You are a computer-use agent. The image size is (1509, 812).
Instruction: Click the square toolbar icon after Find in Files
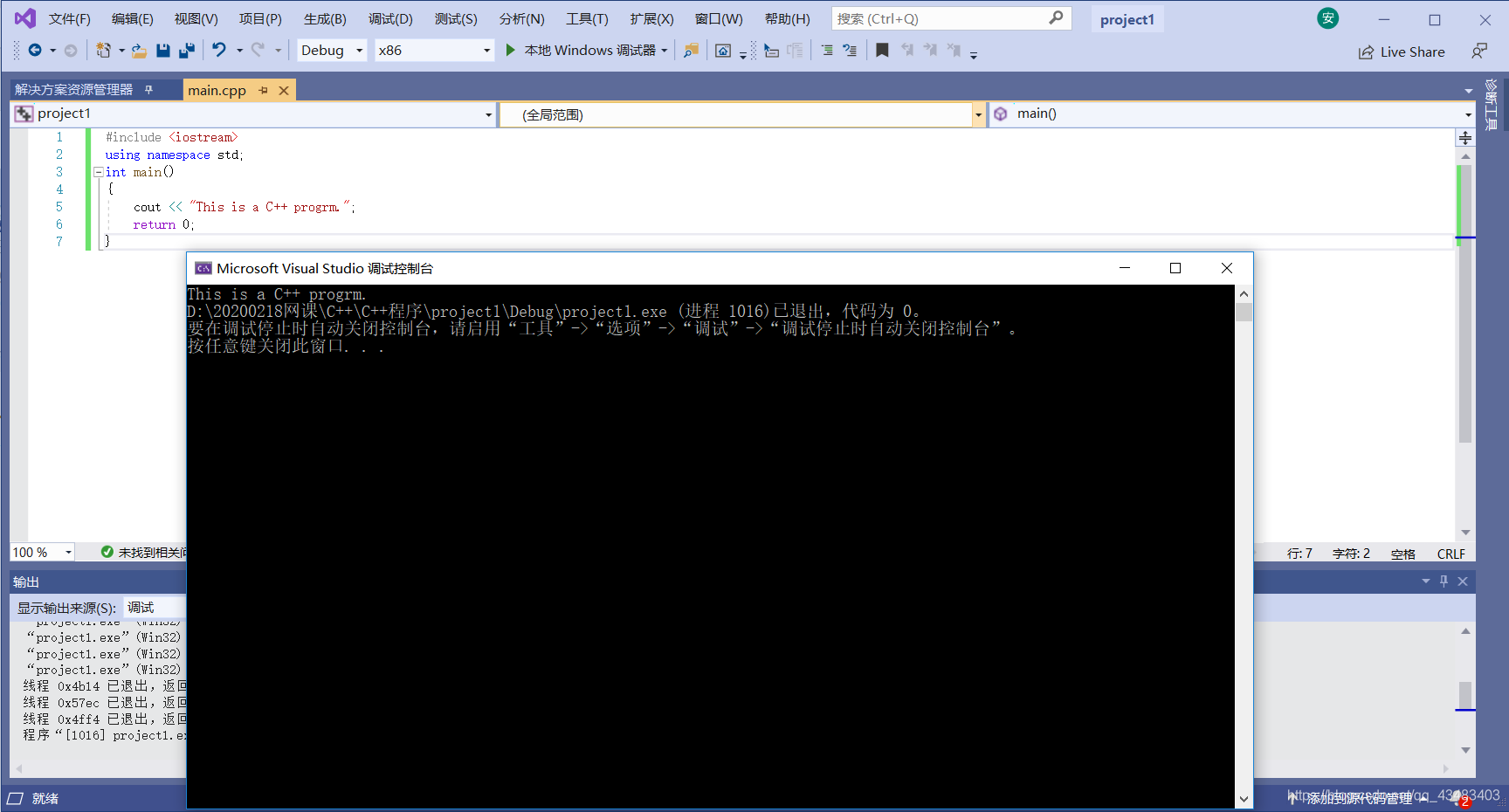point(723,51)
